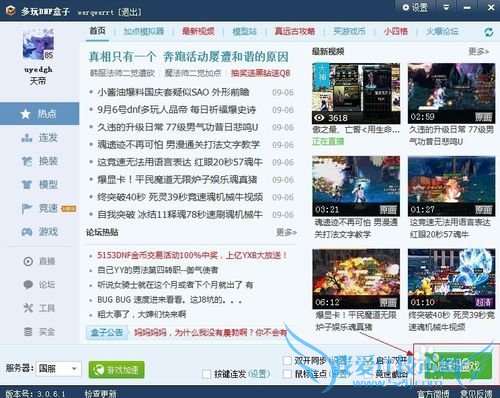Switch to the 加点模拟器 tab
The image size is (500, 398).
click(x=144, y=31)
